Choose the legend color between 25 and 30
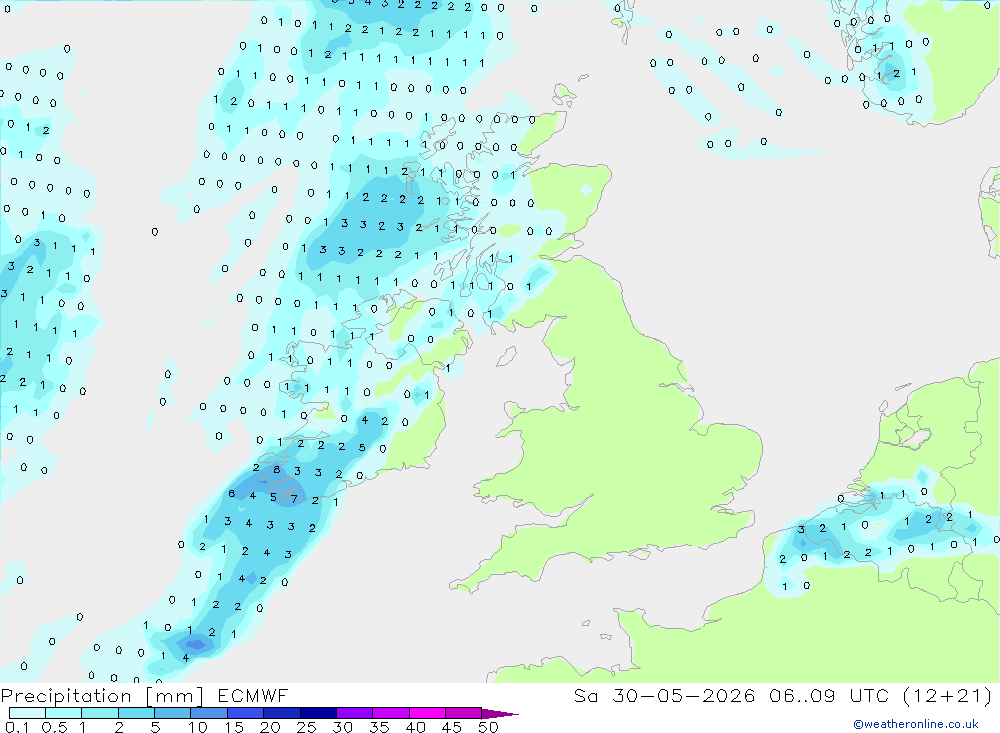Image resolution: width=1000 pixels, height=733 pixels. tap(318, 713)
